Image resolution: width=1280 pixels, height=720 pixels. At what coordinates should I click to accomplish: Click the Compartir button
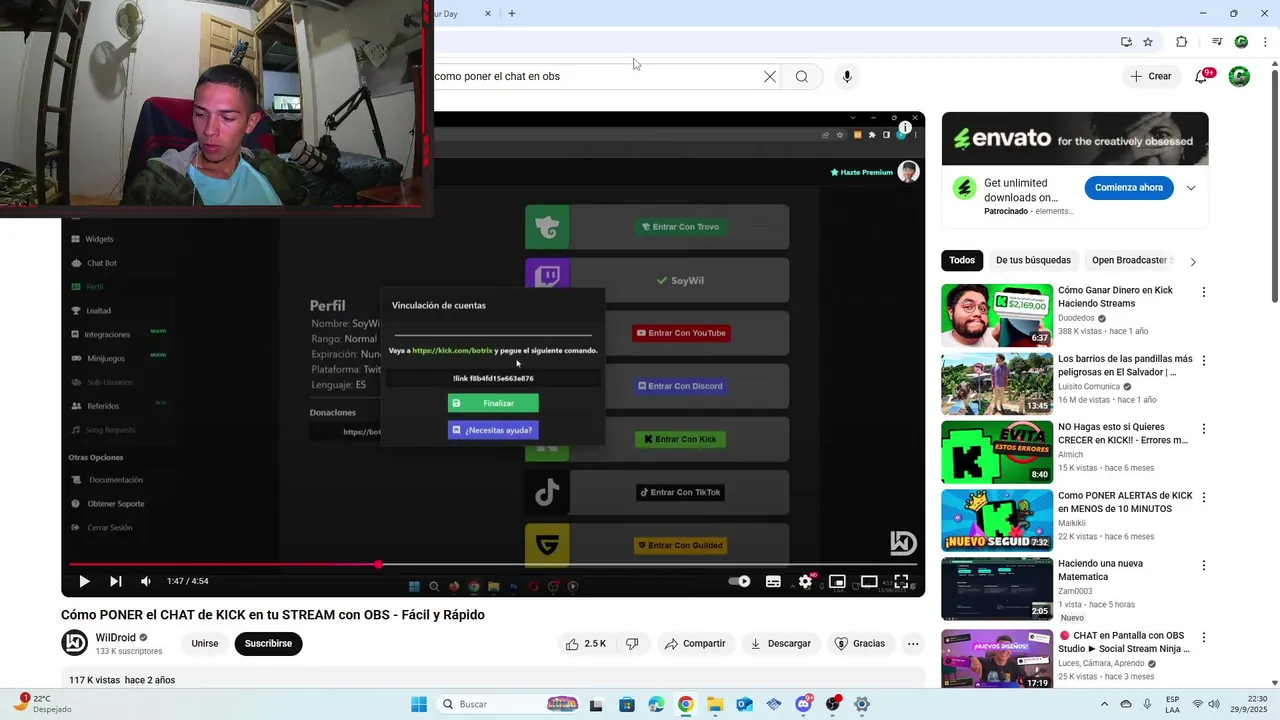(x=695, y=643)
